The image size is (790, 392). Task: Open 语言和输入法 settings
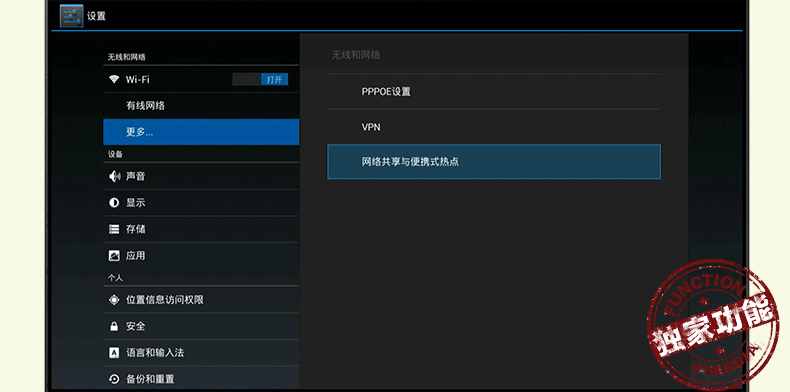(201, 353)
